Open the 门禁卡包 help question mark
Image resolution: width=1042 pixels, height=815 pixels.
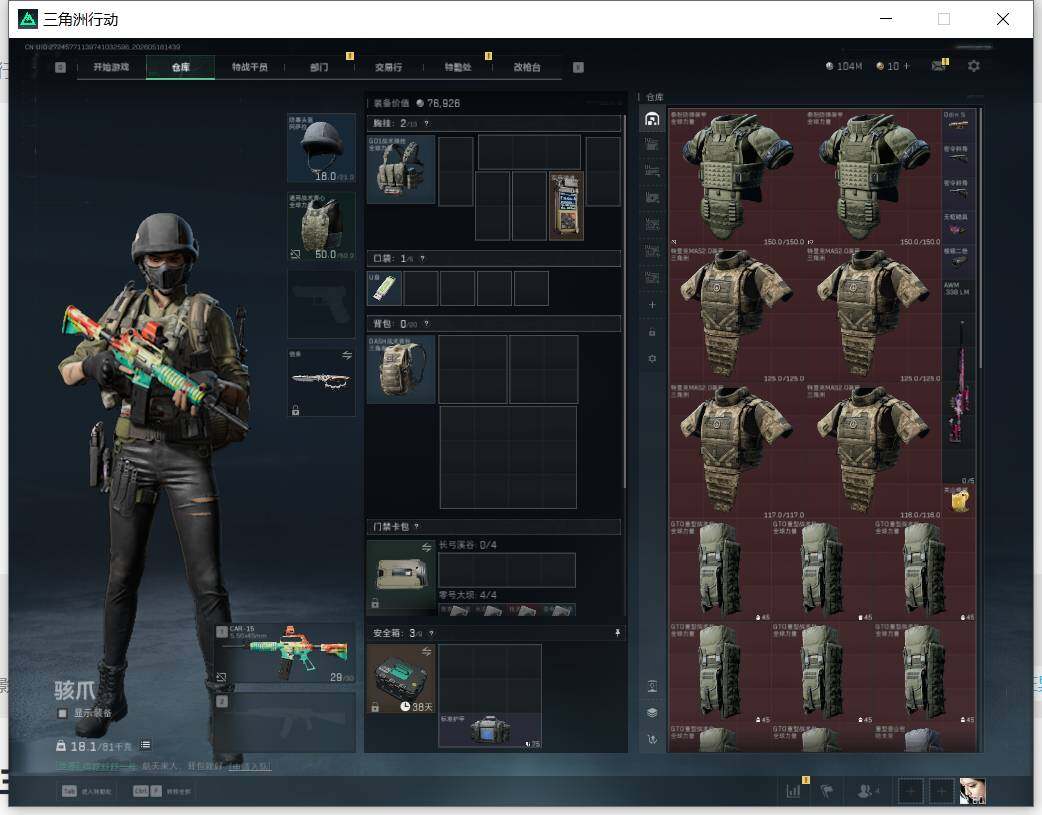(x=417, y=526)
